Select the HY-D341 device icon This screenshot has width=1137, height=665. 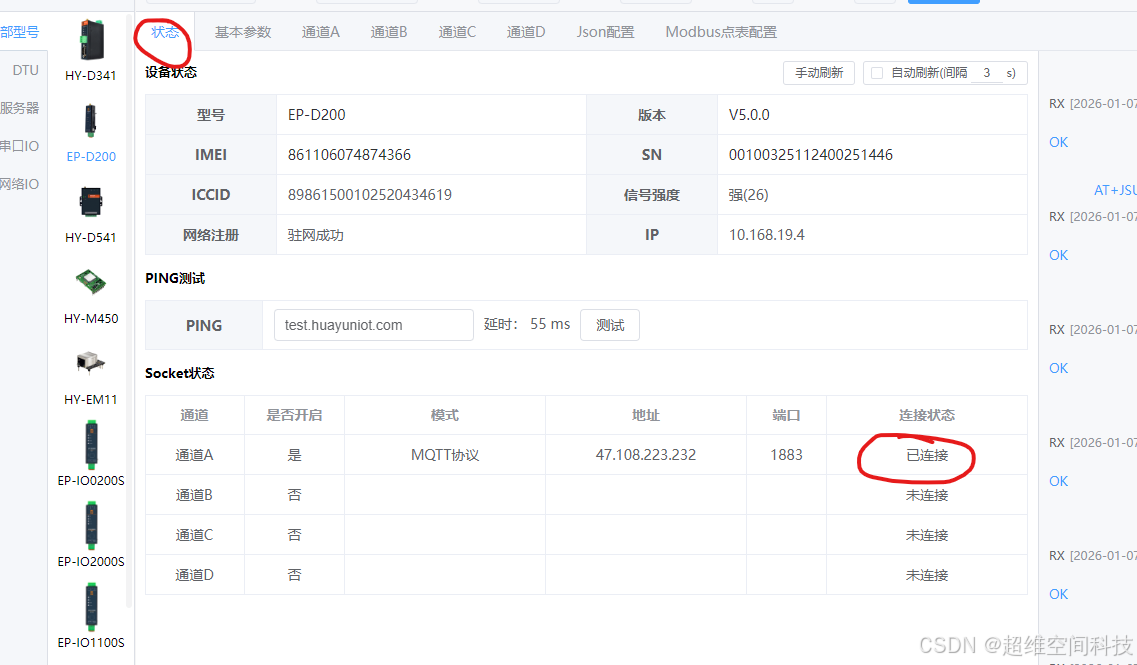click(x=91, y=41)
